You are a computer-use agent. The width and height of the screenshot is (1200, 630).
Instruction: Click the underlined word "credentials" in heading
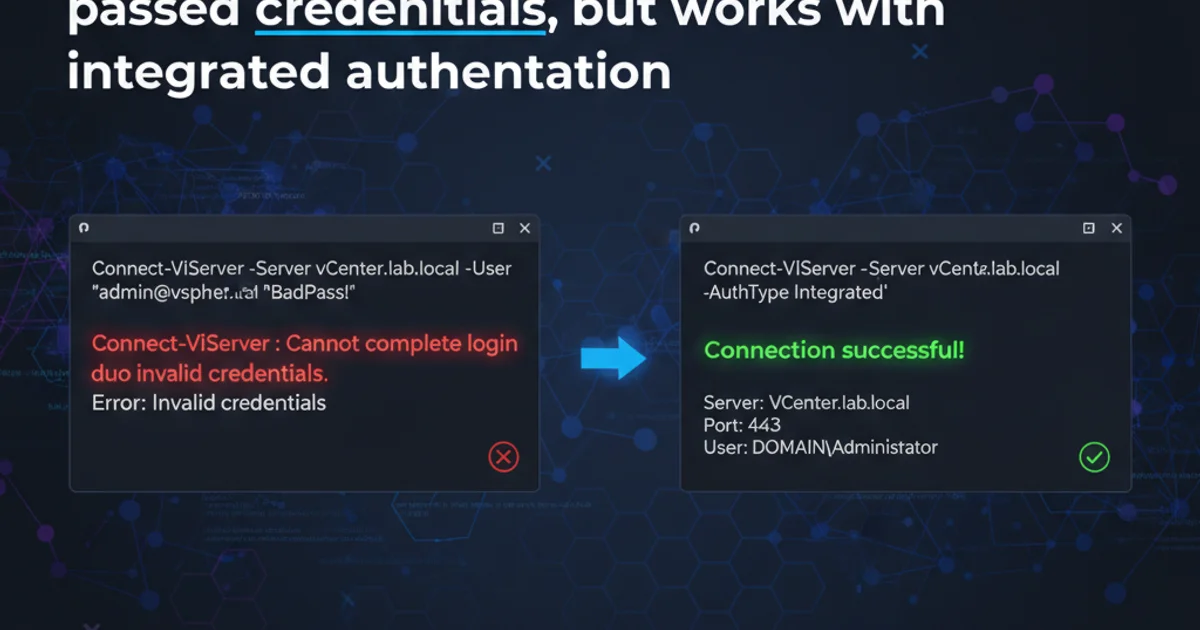click(400, 15)
